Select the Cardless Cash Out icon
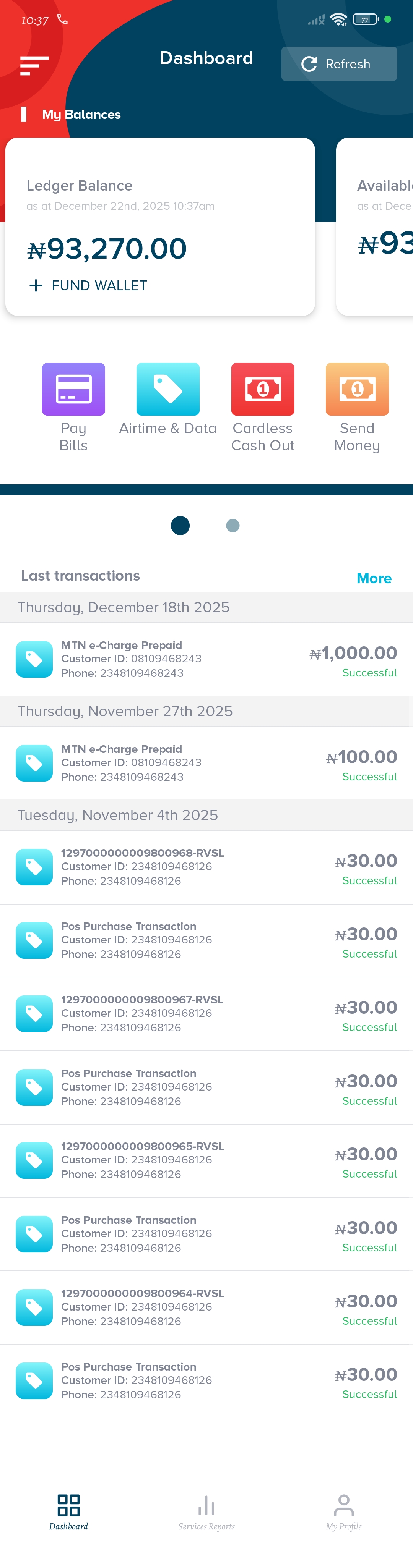 click(263, 389)
